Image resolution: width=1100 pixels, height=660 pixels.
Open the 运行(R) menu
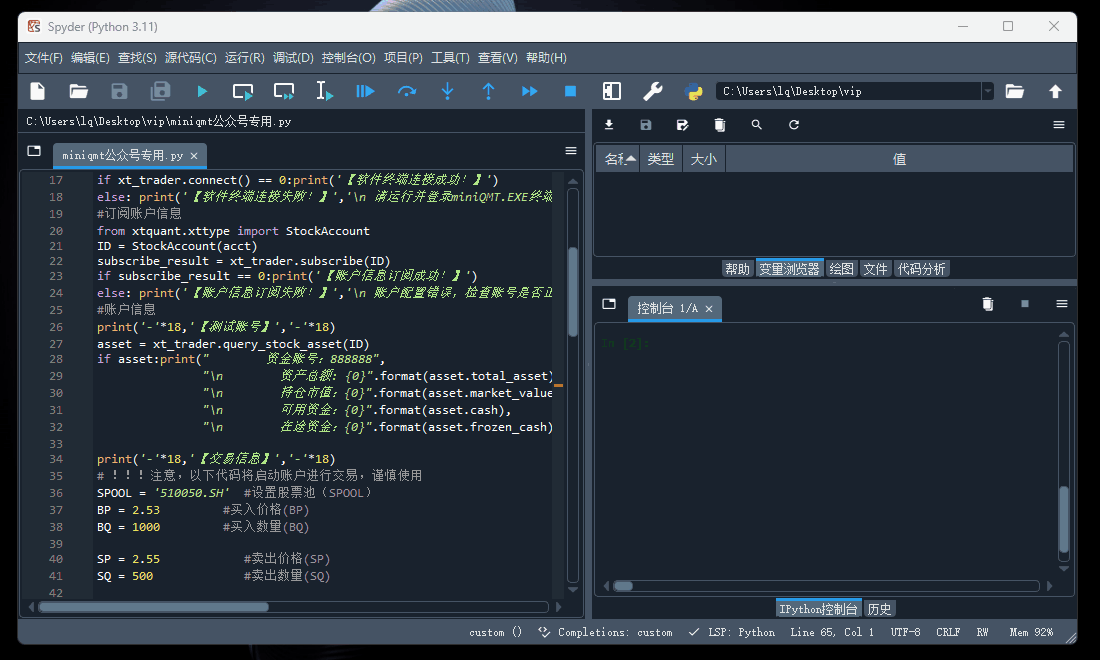click(x=244, y=58)
